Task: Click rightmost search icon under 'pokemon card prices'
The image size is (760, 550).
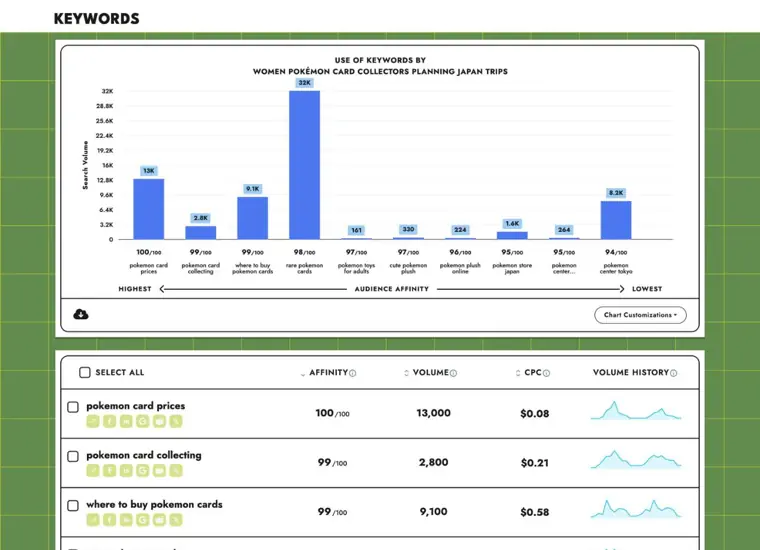Action: click(176, 422)
